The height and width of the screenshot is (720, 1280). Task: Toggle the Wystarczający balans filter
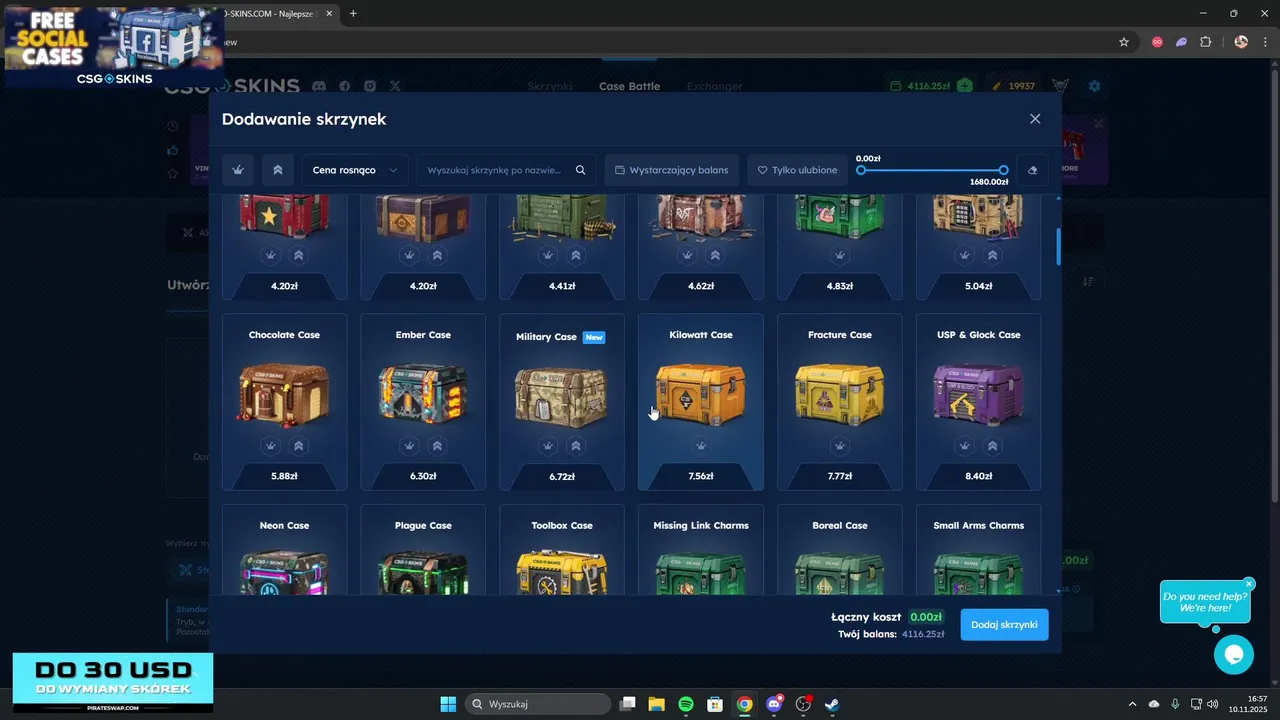click(x=672, y=170)
